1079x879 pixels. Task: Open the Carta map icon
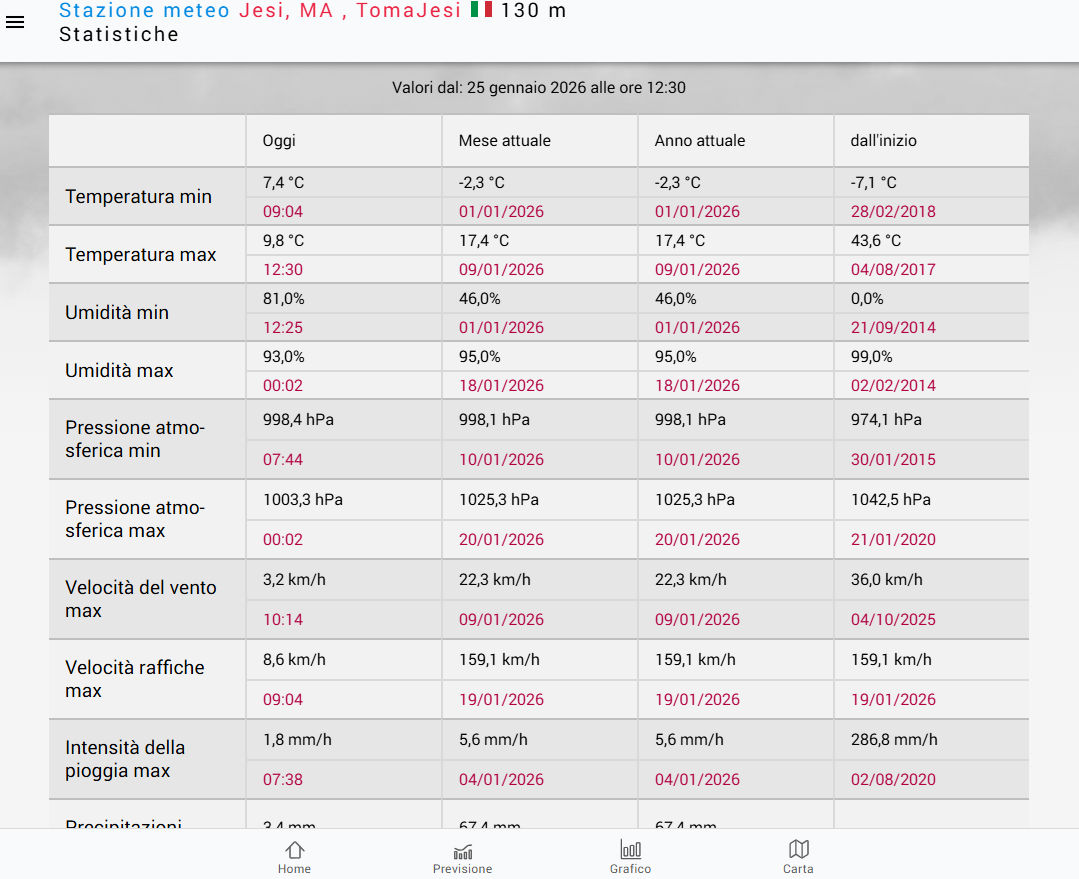click(798, 851)
